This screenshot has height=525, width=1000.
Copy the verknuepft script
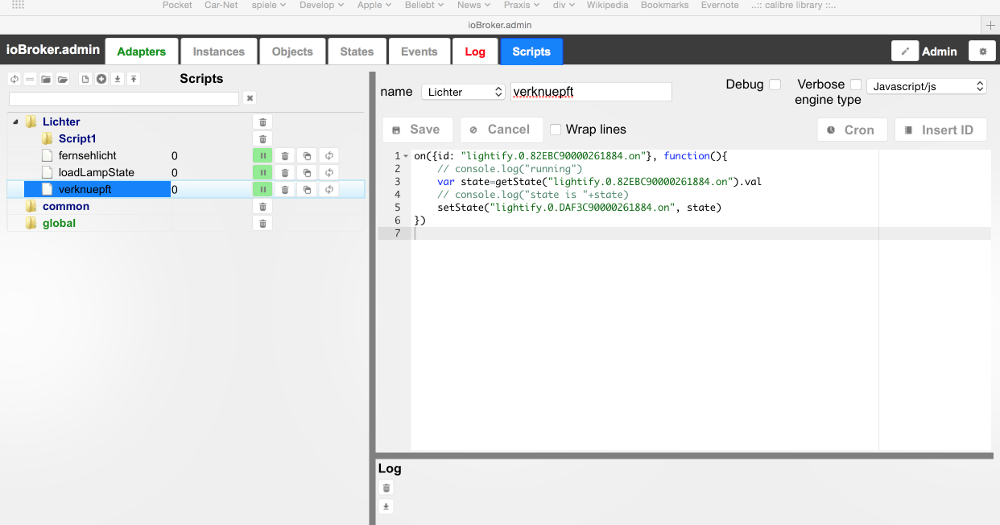(307, 189)
